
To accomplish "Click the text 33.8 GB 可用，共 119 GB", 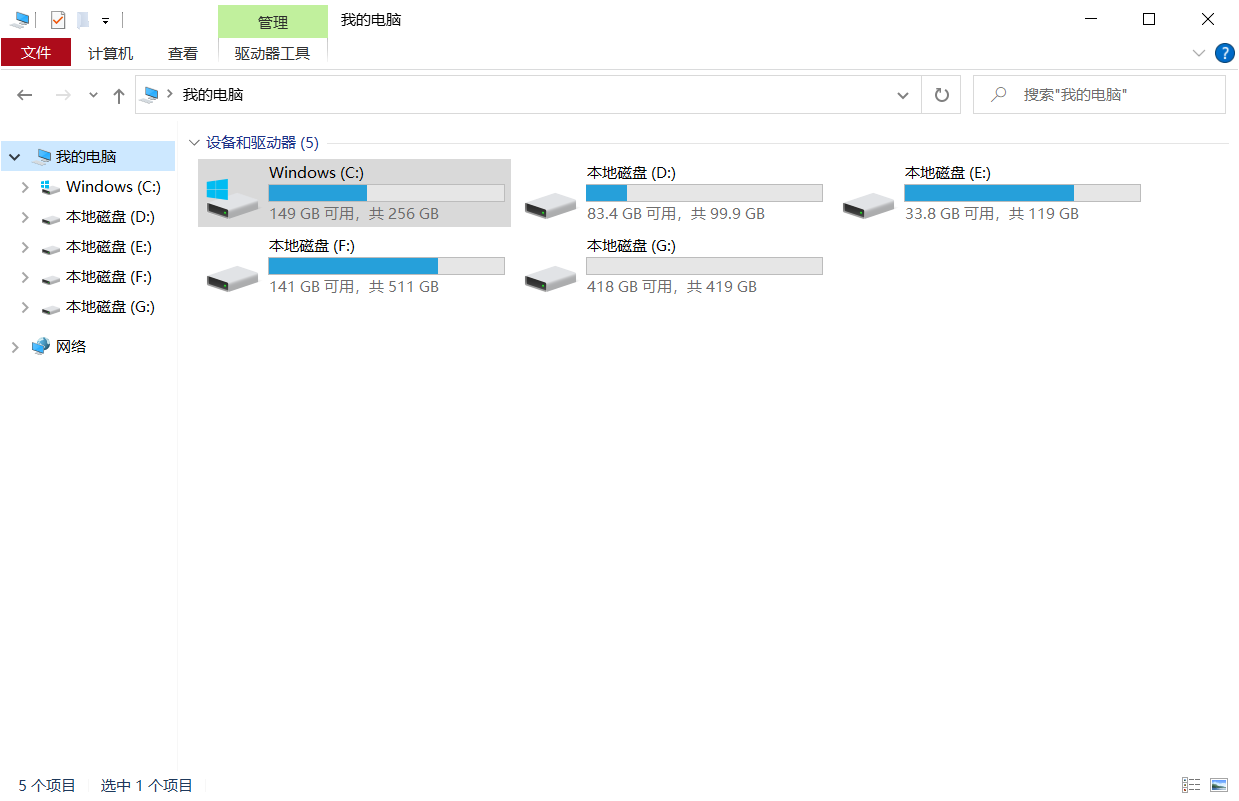I will click(x=992, y=214).
